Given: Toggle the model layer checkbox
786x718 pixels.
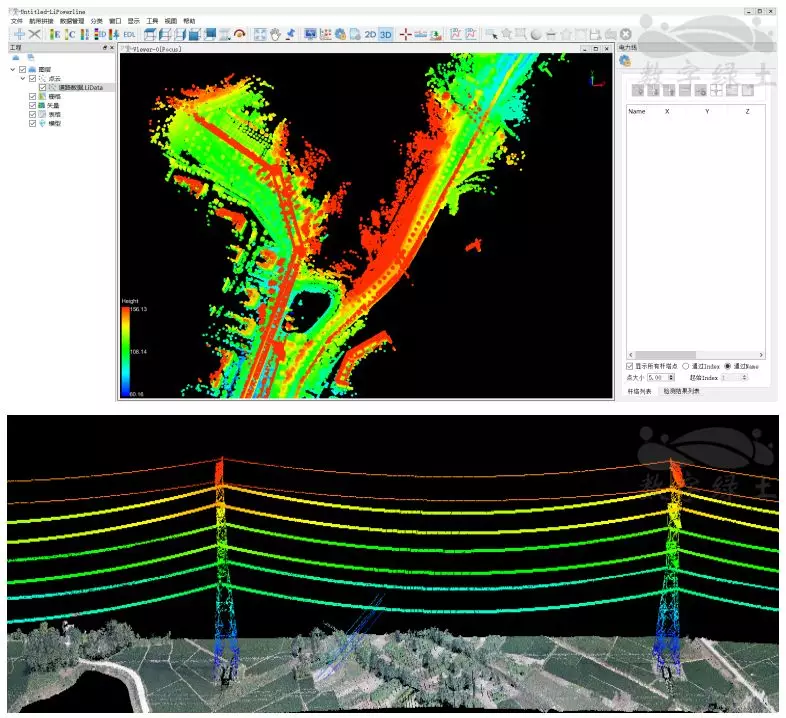Looking at the screenshot, I should tap(33, 123).
